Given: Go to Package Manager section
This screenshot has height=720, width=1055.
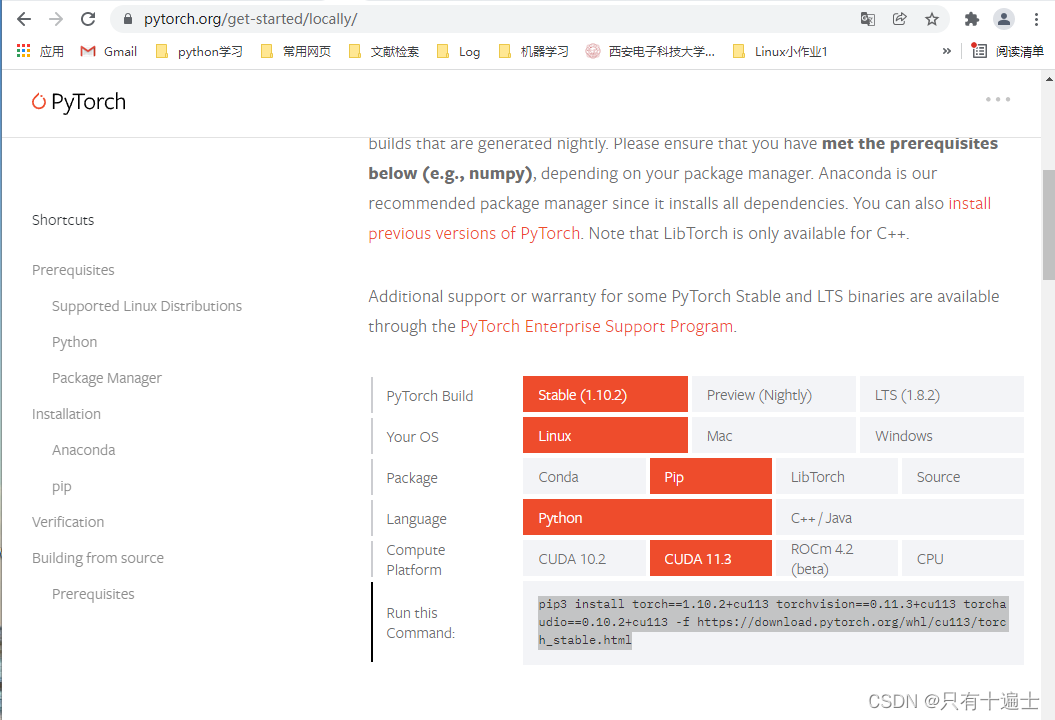Looking at the screenshot, I should tap(107, 378).
